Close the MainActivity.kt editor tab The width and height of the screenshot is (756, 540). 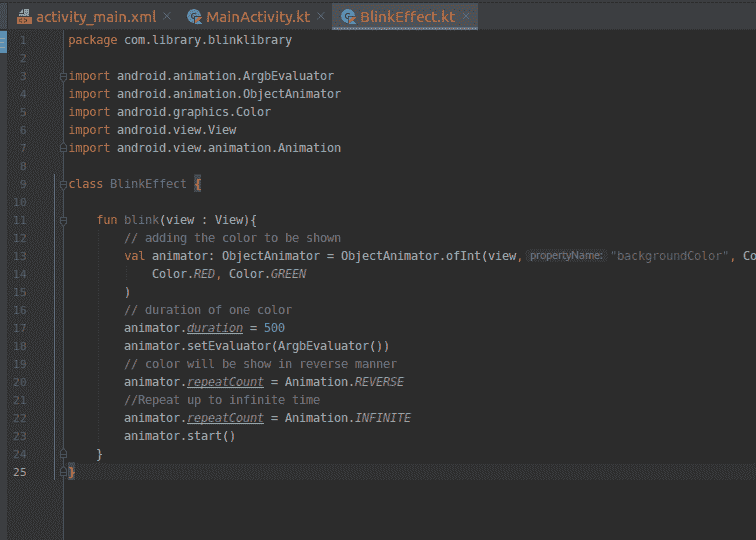(x=321, y=18)
